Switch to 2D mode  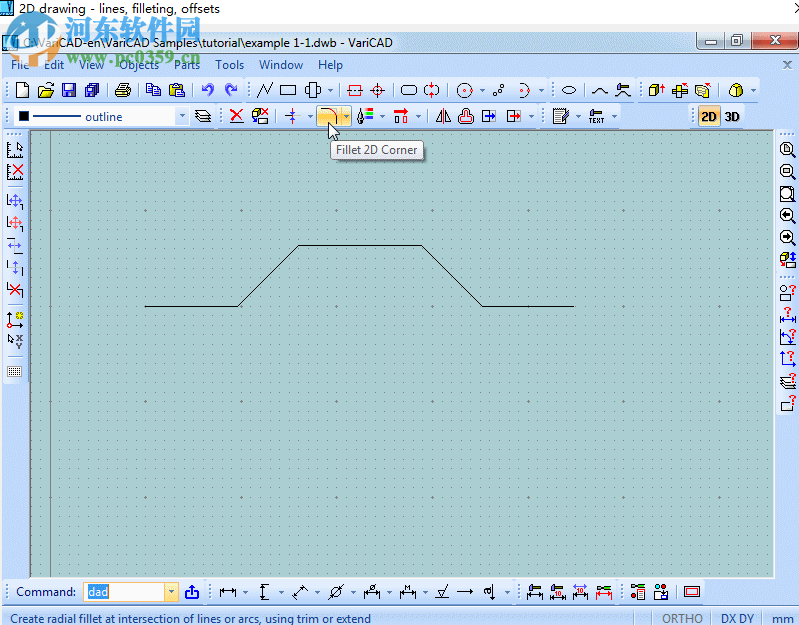709,116
